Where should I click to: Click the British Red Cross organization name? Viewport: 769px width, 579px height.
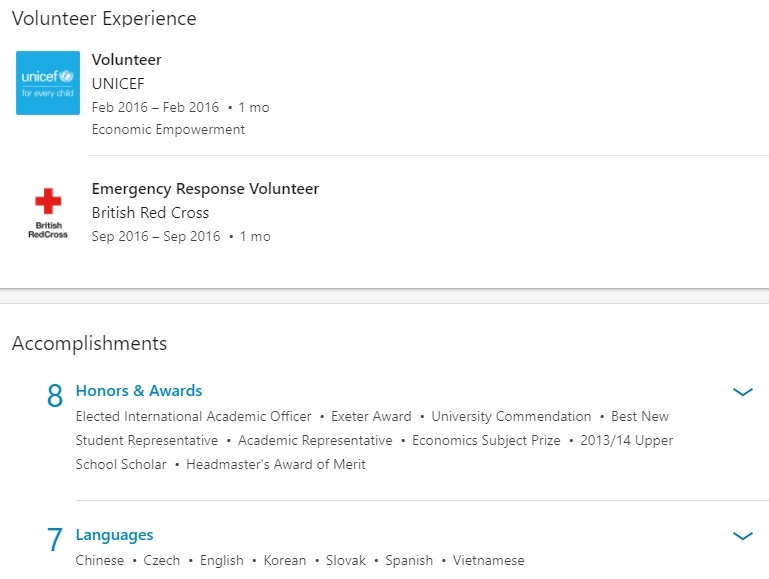tap(150, 213)
